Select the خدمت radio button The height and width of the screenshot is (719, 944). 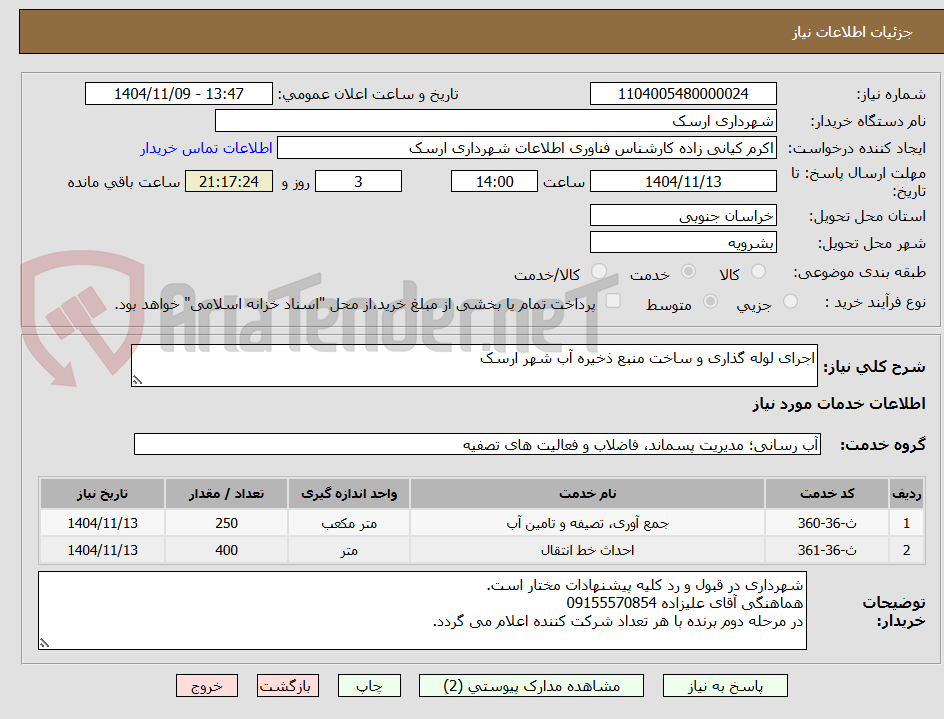[x=688, y=272]
